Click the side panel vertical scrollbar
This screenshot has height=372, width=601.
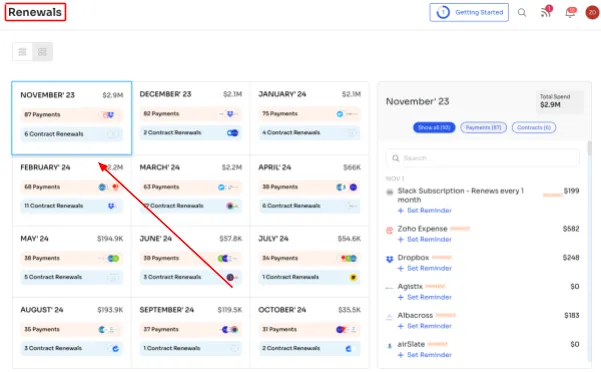tap(589, 148)
